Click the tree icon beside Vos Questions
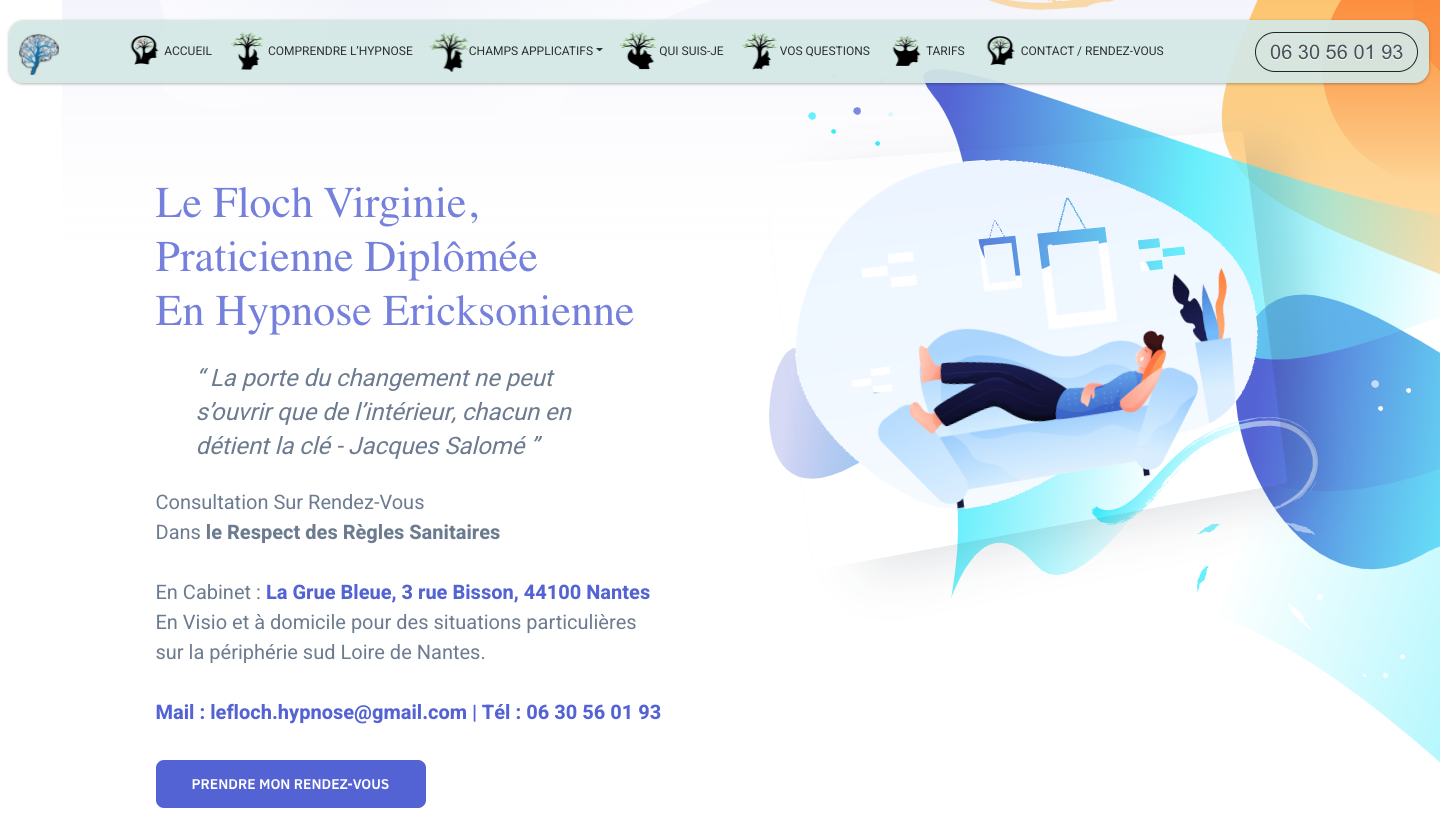The image size is (1440, 832). pos(759,51)
